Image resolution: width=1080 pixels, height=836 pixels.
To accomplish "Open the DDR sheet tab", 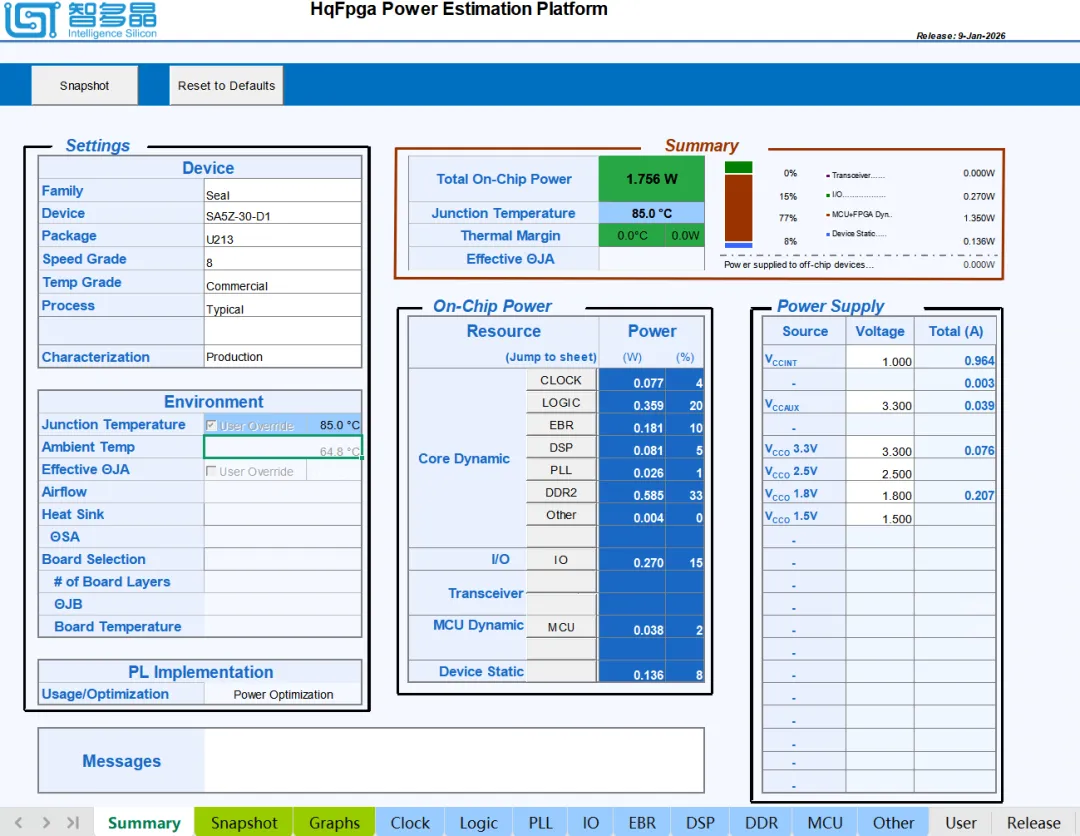I will [x=761, y=823].
